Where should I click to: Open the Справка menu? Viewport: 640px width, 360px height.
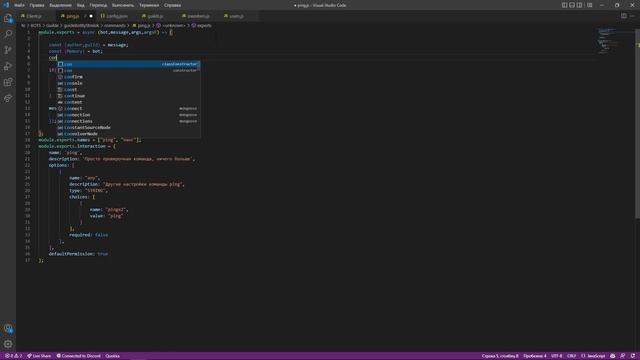173,5
